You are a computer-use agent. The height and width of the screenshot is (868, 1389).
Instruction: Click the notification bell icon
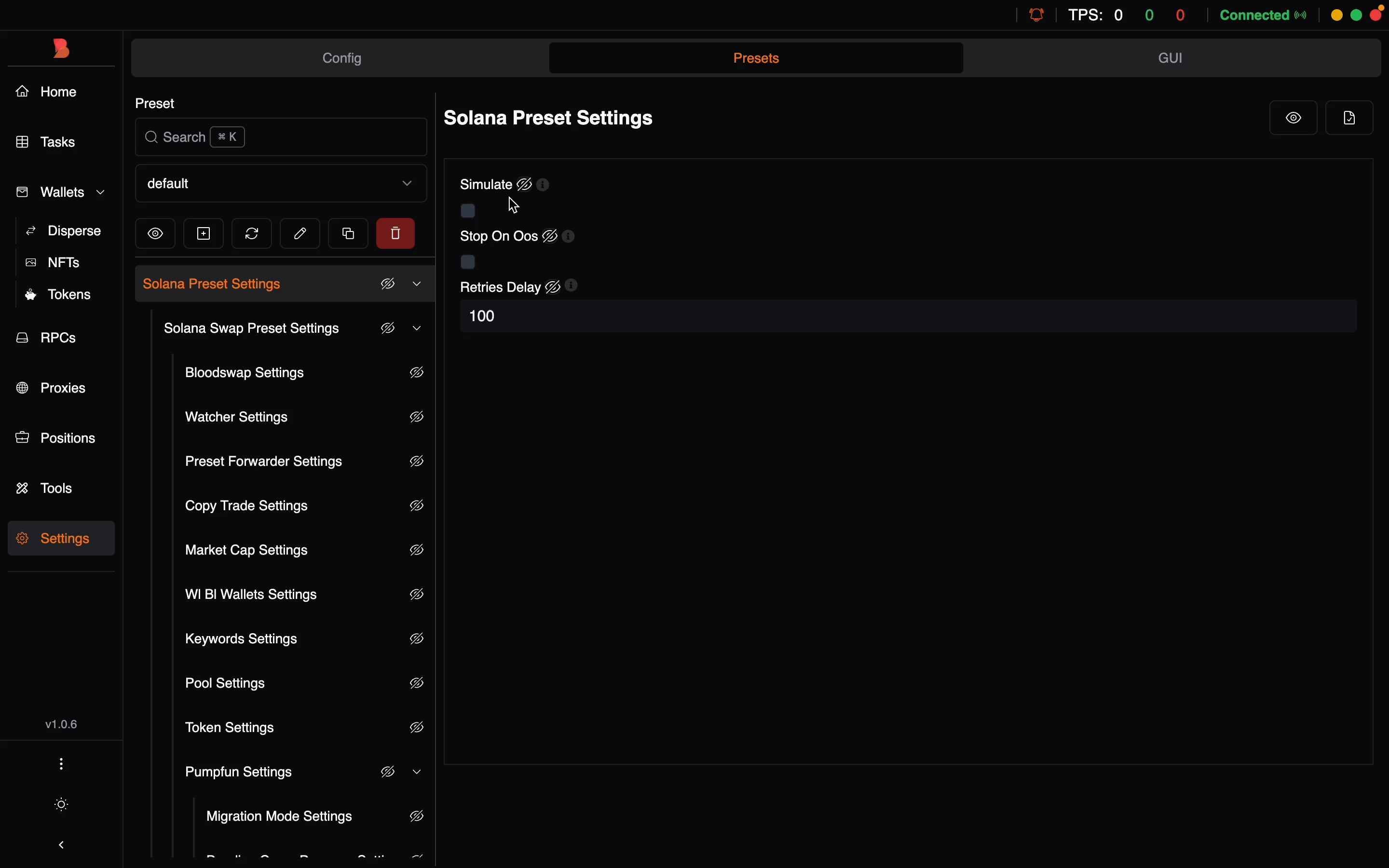(1037, 15)
